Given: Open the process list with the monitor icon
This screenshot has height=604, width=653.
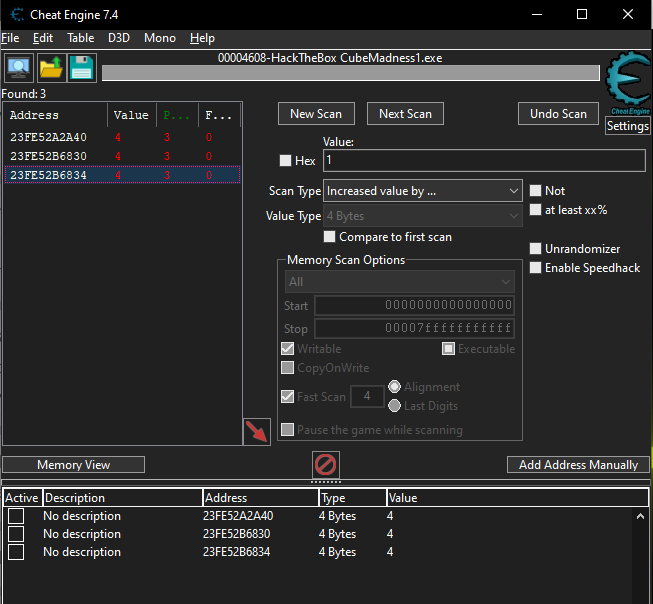Looking at the screenshot, I should (x=19, y=68).
